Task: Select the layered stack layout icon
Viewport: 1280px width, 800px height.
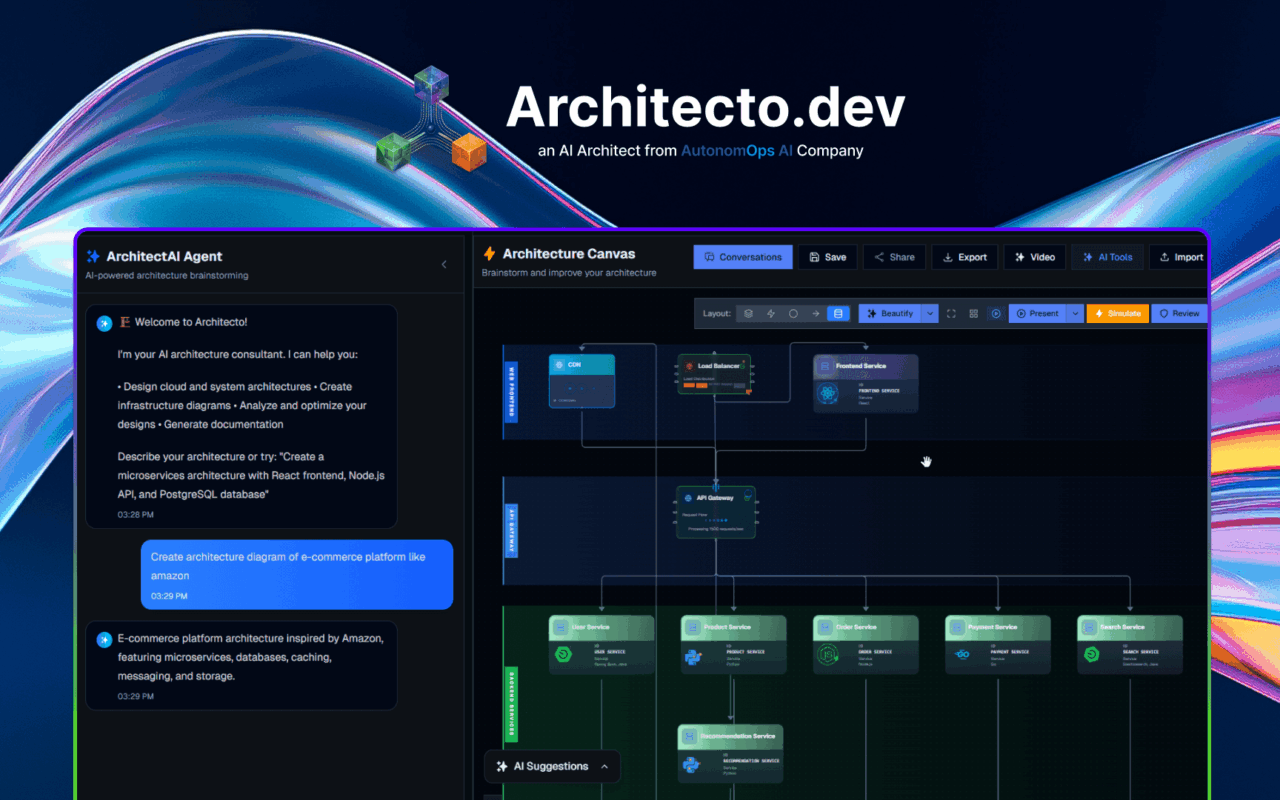Action: click(x=748, y=313)
